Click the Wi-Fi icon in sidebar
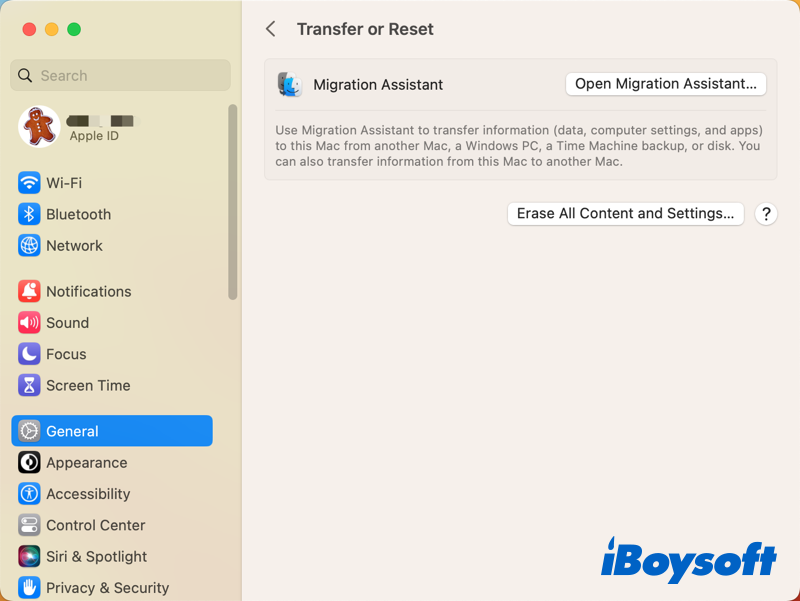The height and width of the screenshot is (601, 800). pyautogui.click(x=29, y=183)
